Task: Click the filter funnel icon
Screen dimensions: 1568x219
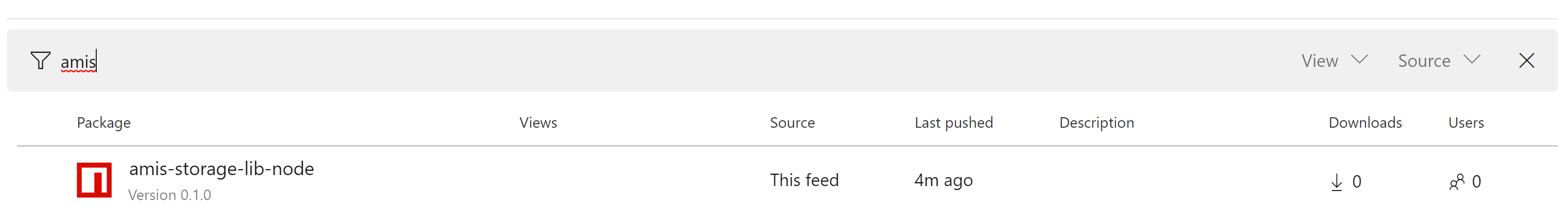Action: click(x=40, y=61)
